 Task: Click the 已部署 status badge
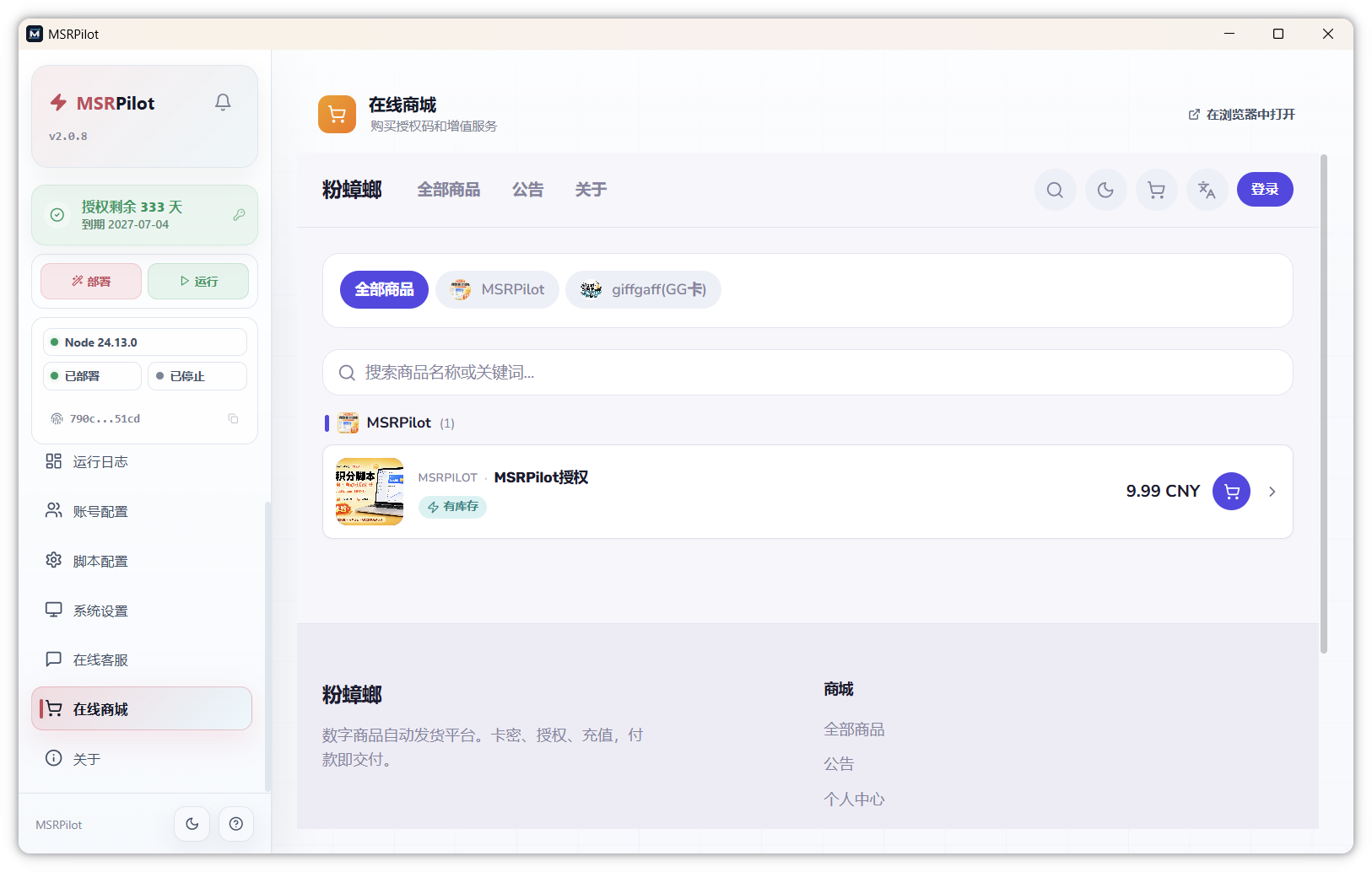(92, 376)
